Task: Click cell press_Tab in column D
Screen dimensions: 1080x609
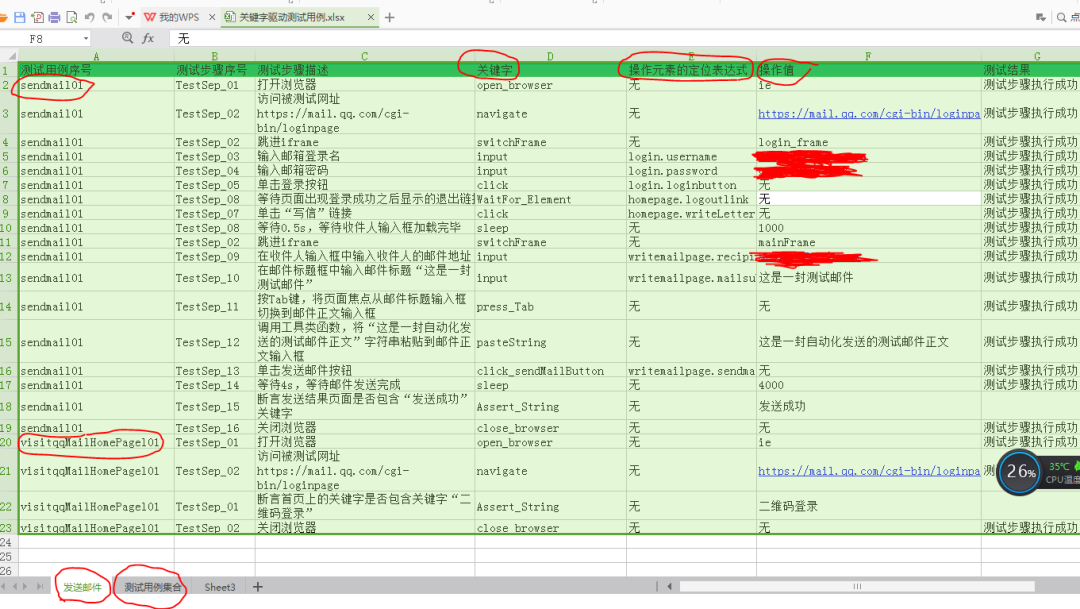Action: [x=550, y=307]
